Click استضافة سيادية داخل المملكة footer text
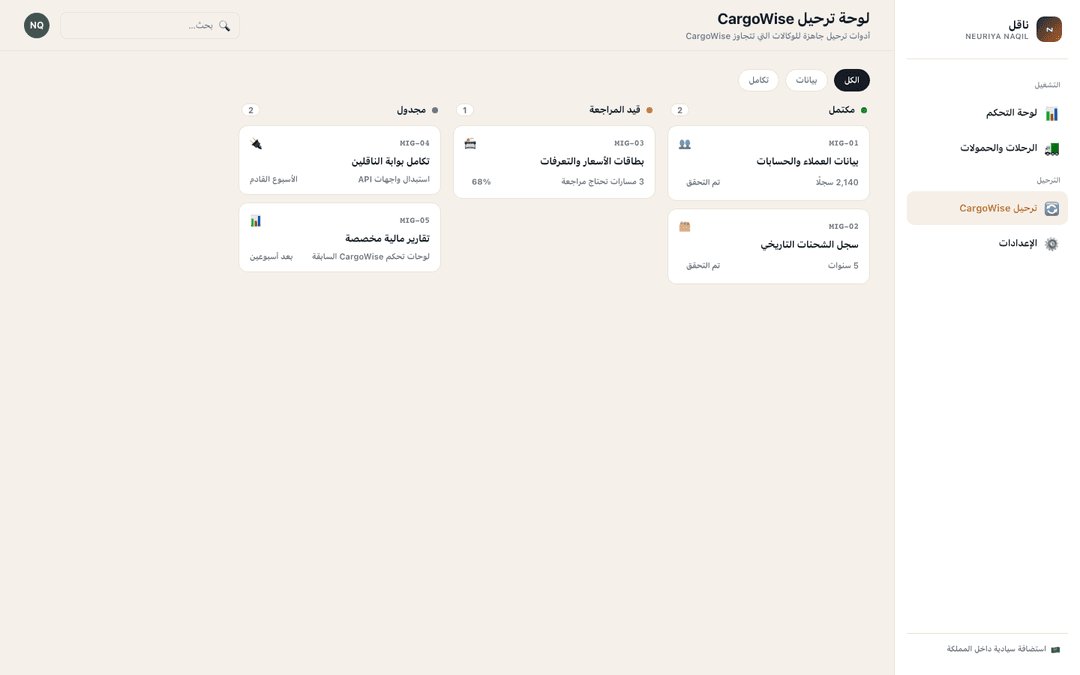Screen dimensions: 1080x675 [x=996, y=650]
